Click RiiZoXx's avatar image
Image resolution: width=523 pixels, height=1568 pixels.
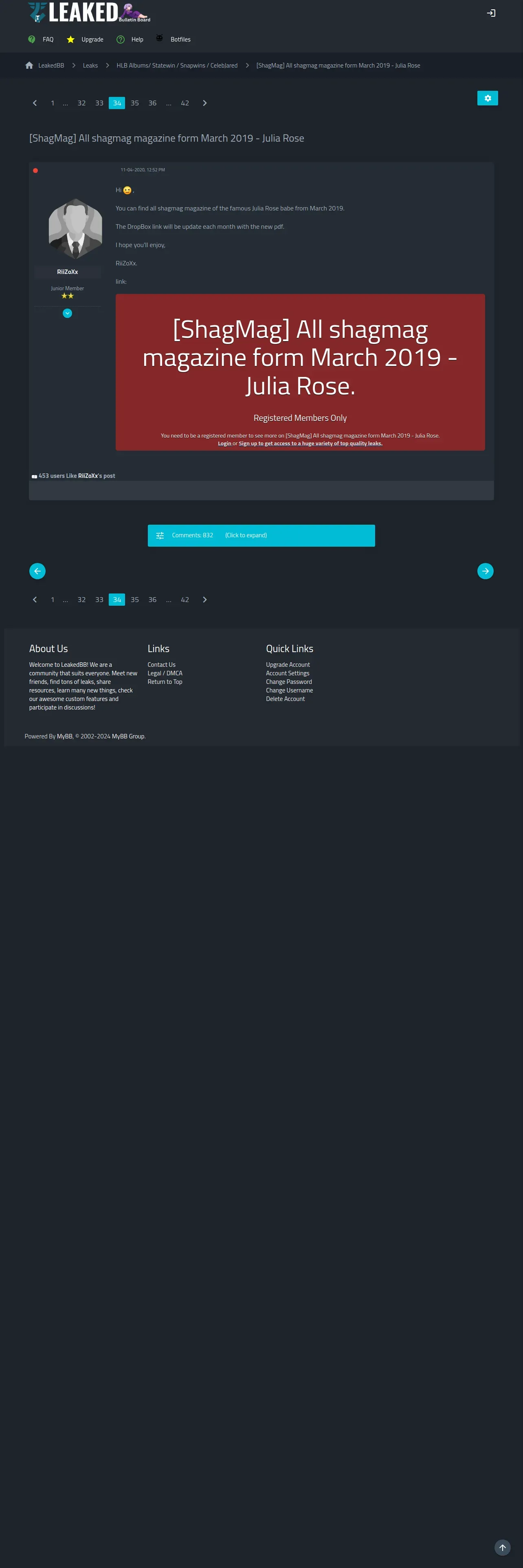click(75, 229)
